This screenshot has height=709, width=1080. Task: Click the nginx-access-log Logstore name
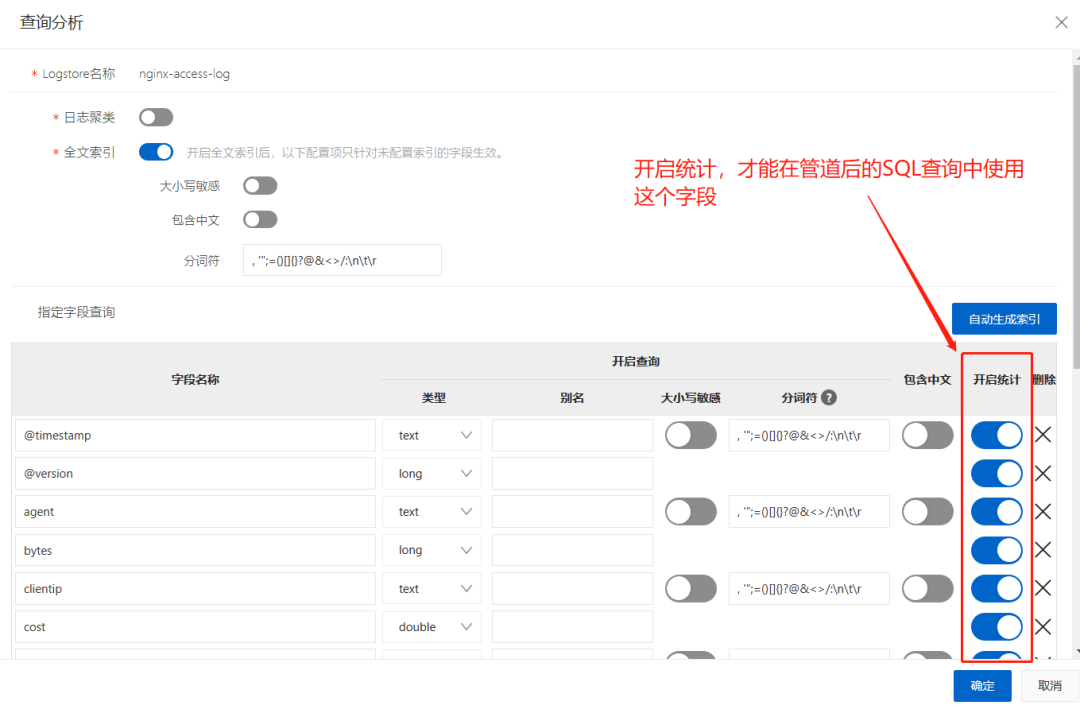tap(185, 74)
